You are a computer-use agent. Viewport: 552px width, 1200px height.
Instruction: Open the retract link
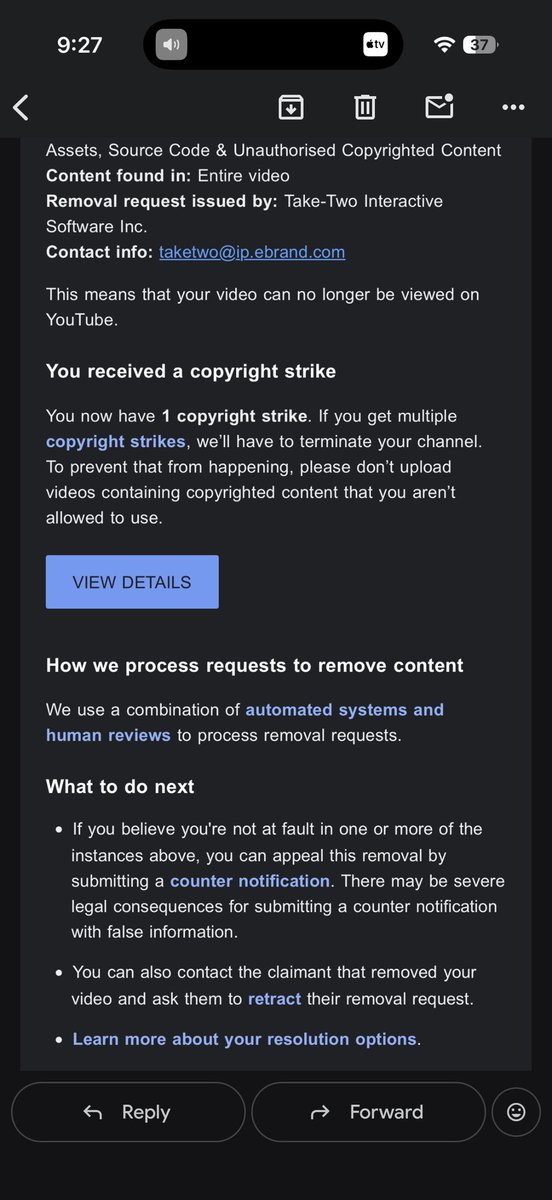coord(274,998)
